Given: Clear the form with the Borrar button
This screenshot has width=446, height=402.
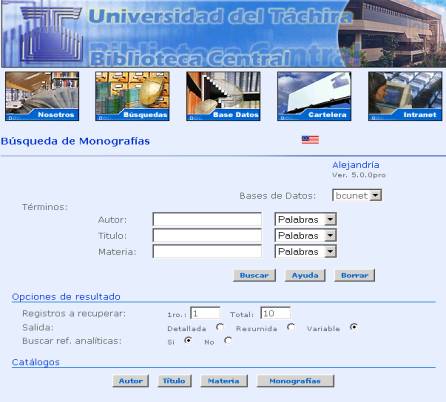Looking at the screenshot, I should (355, 275).
